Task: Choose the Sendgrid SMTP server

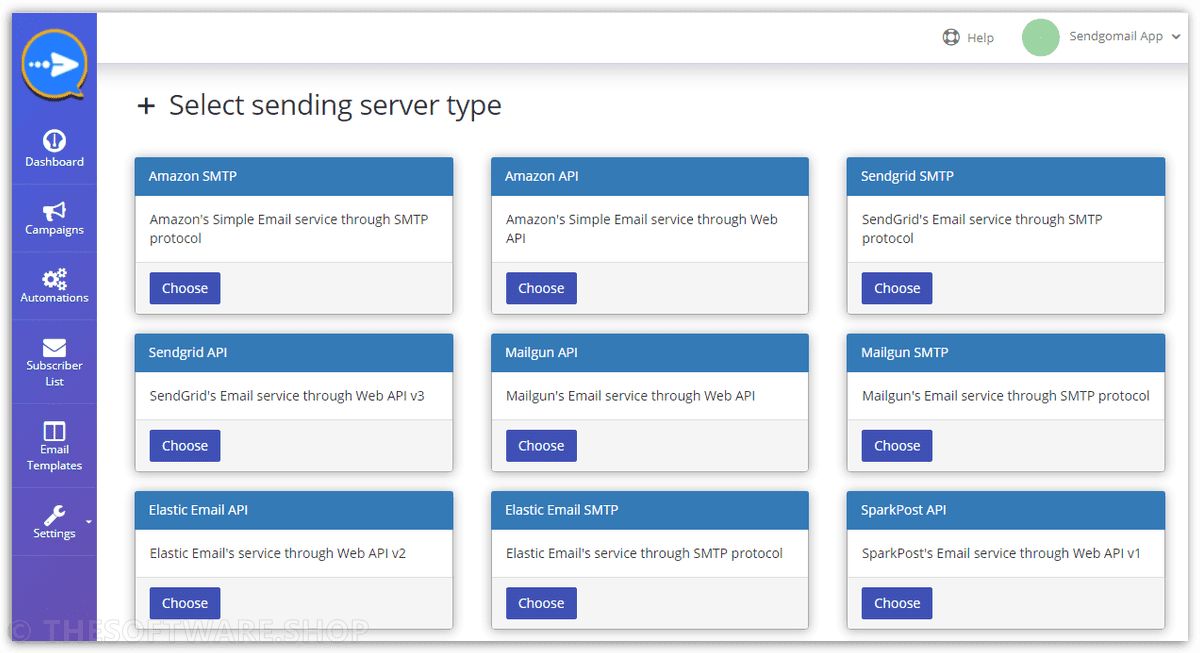Action: point(897,288)
